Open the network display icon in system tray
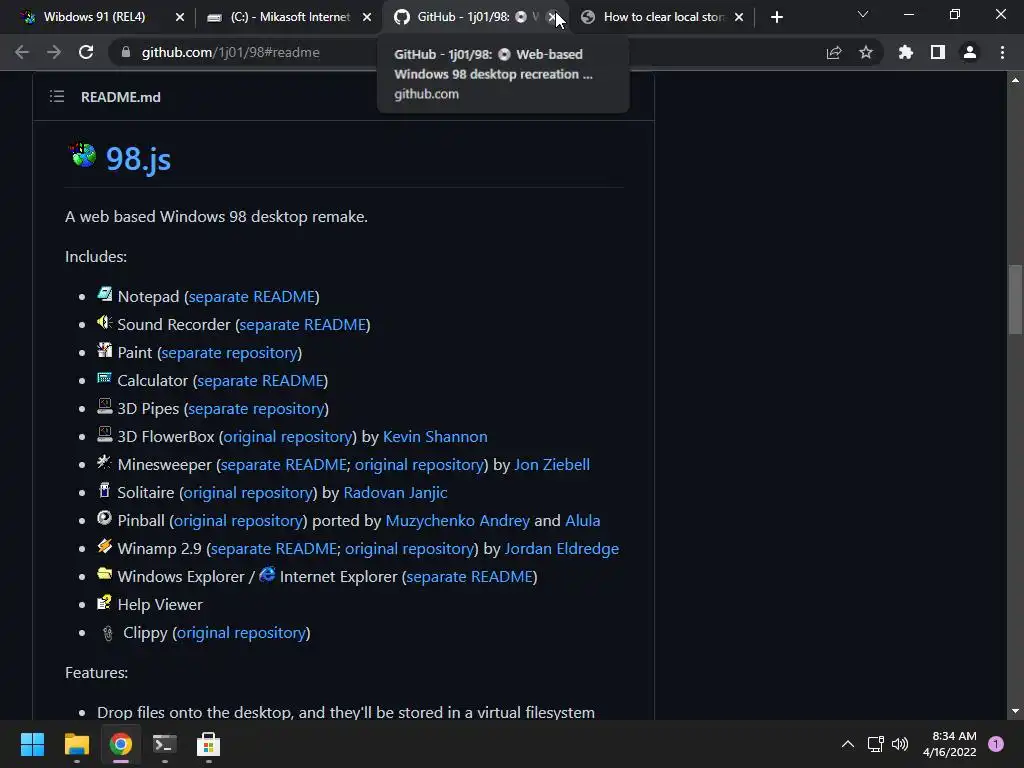This screenshot has height=768, width=1024. (875, 744)
